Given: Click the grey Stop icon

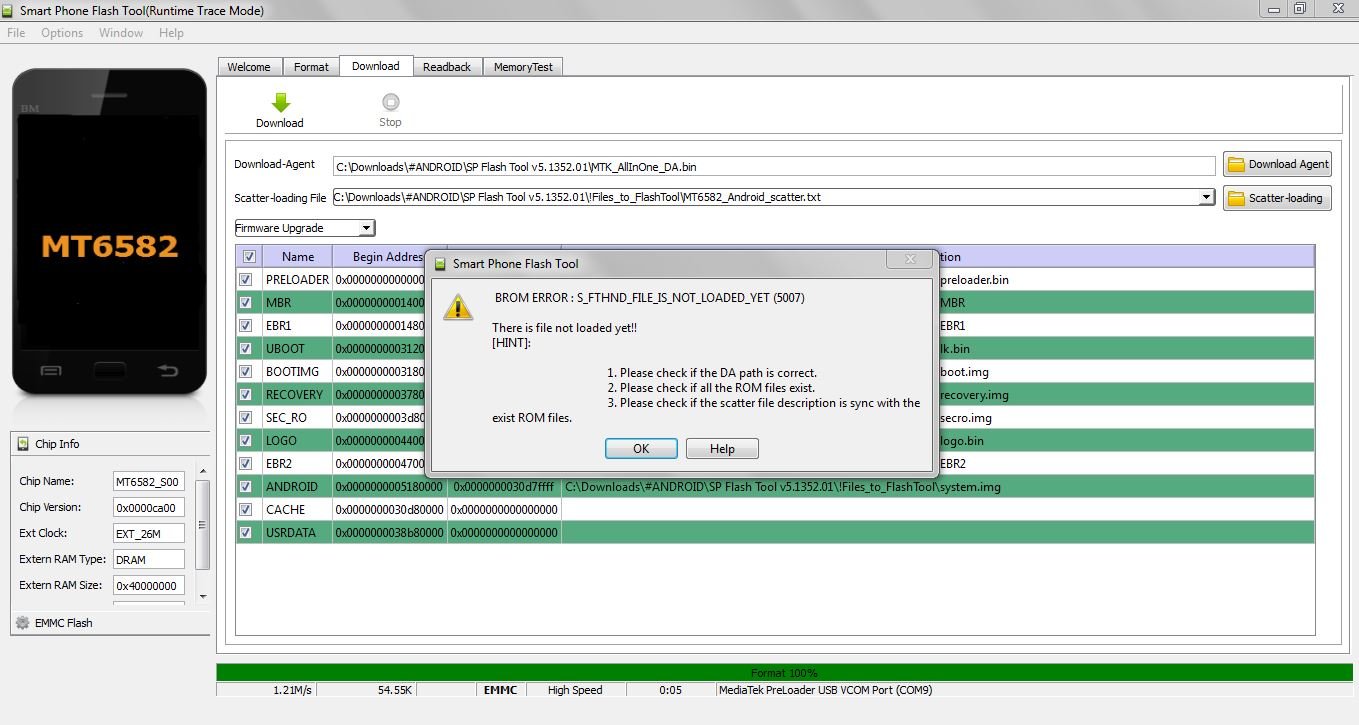Looking at the screenshot, I should coord(391,102).
